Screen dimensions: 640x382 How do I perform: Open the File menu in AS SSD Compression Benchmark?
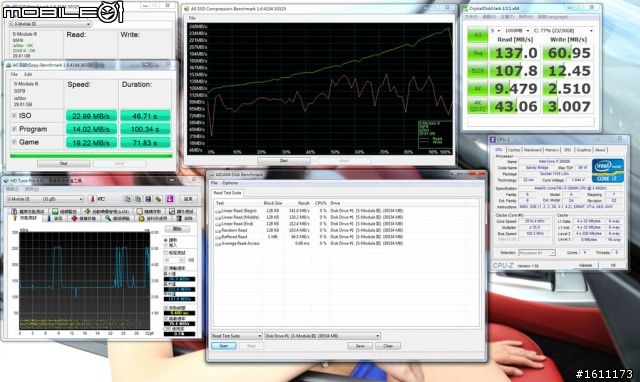(x=192, y=18)
